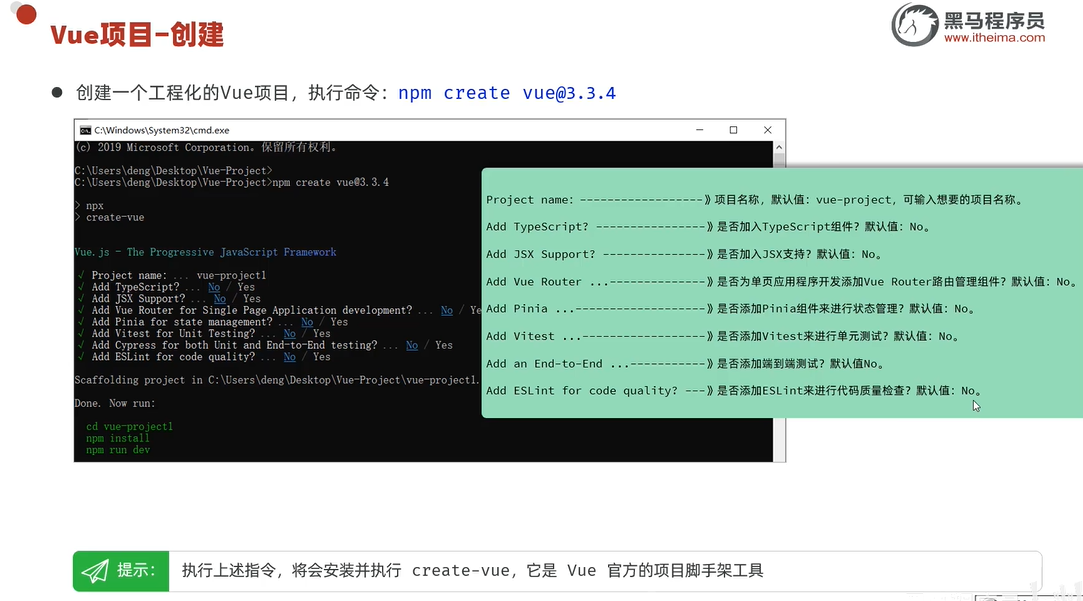Screen dimensions: 1083x601
Task: Click the Add Pinia row in green panel
Action: (x=730, y=309)
